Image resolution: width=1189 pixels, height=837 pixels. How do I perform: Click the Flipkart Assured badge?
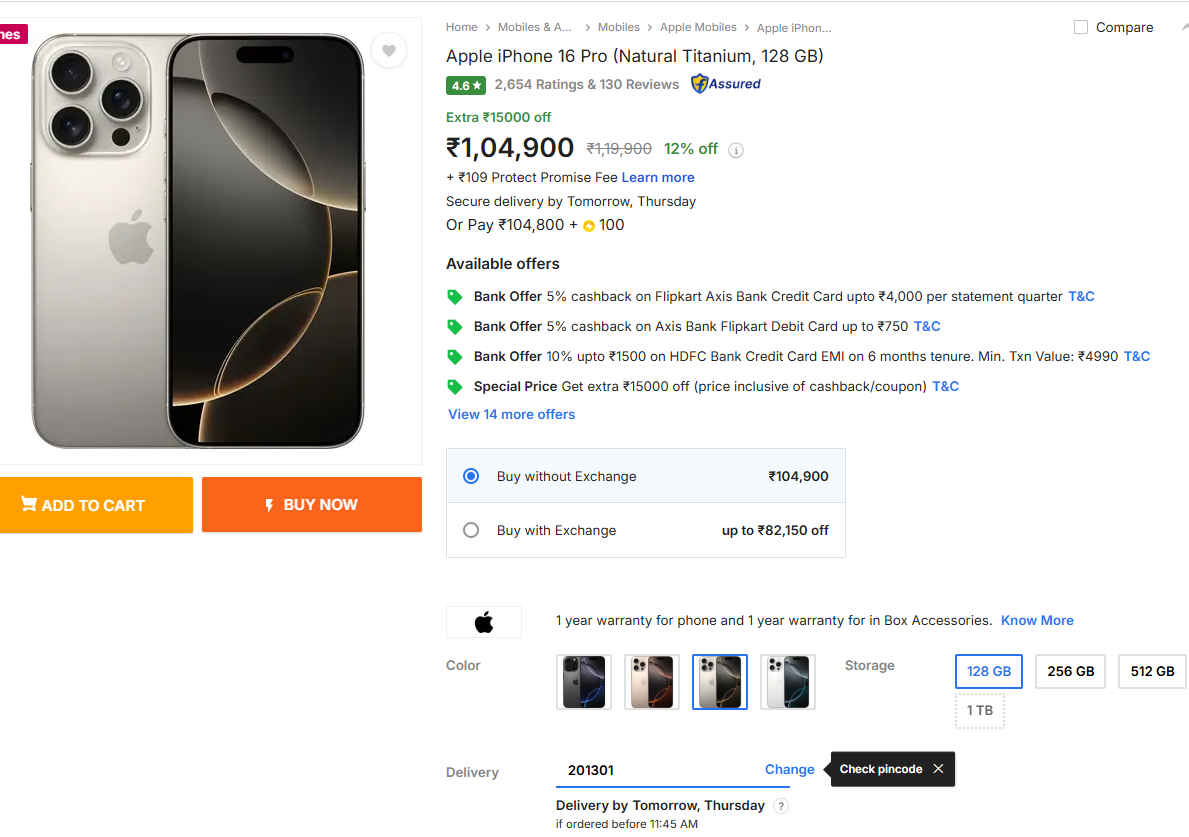(x=726, y=84)
